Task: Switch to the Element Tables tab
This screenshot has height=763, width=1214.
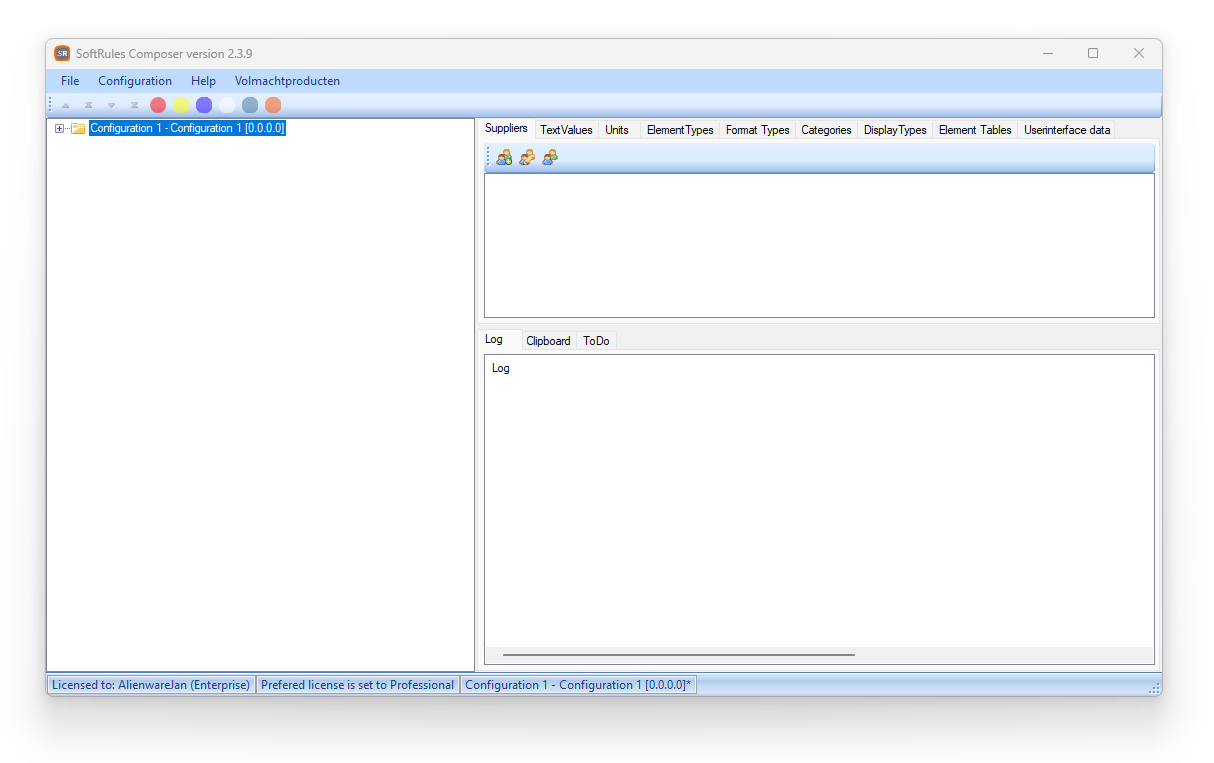Action: 975,130
